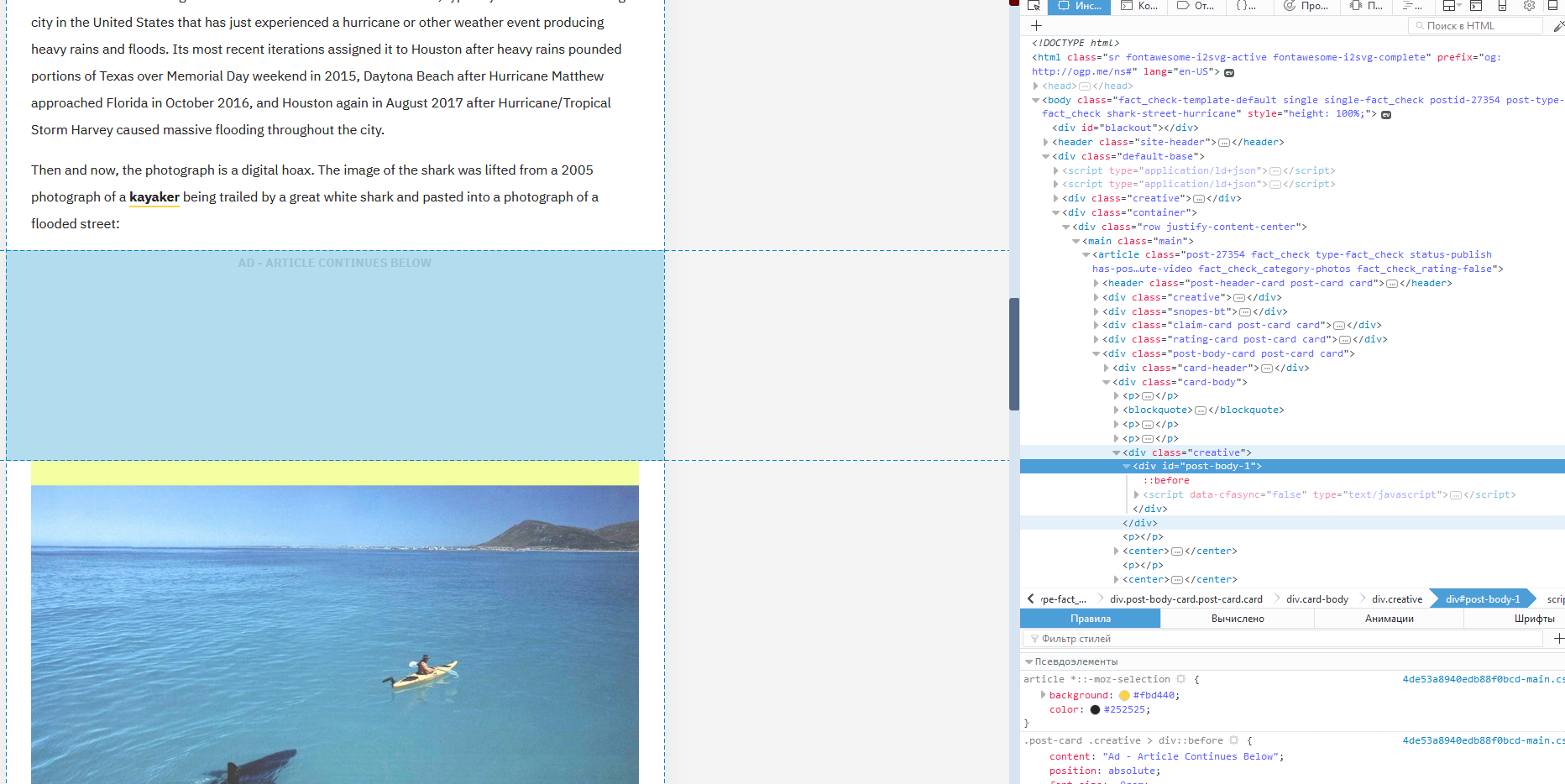Expand the blockquote element node
This screenshot has height=784, width=1565.
(1117, 410)
